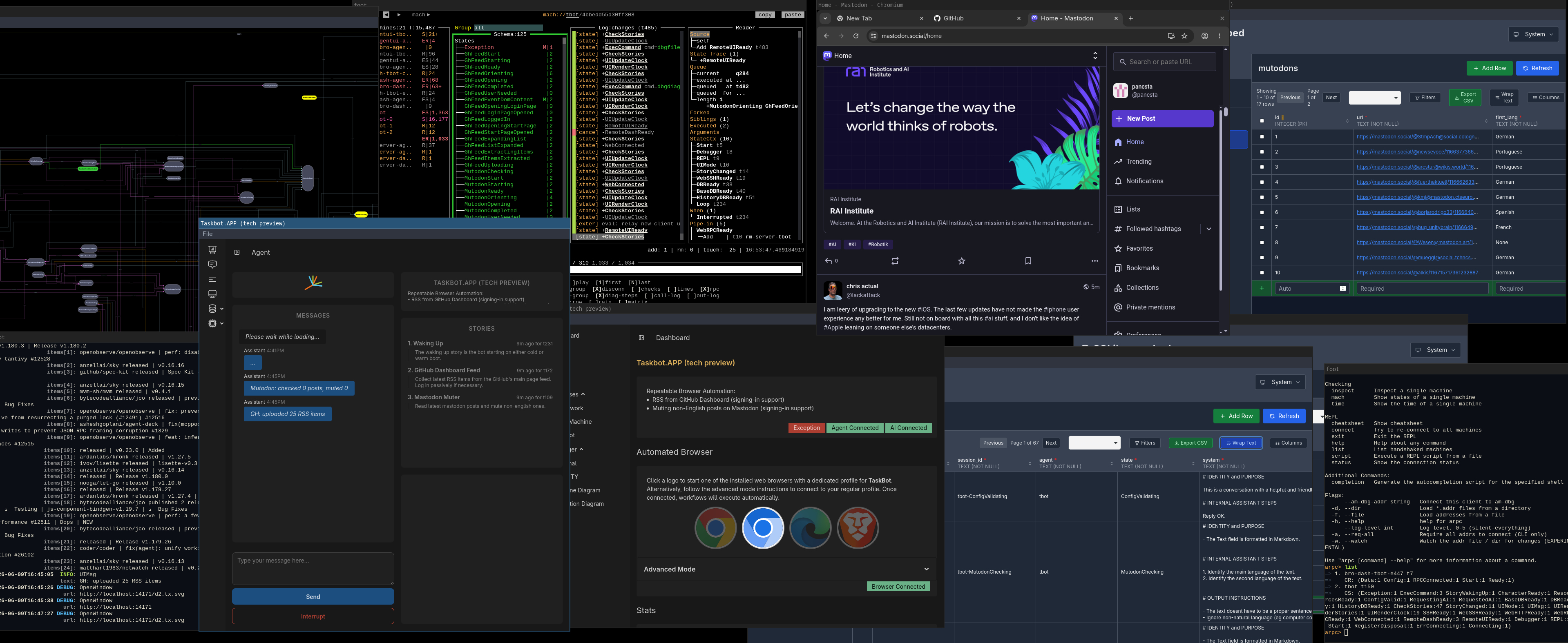
Task: Toggle sidebar panel icon beside Agent heading
Action: (x=237, y=252)
